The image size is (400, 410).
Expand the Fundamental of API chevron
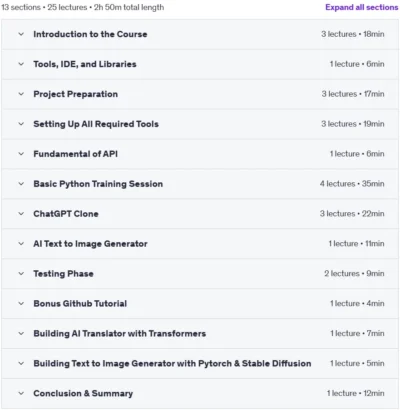click(21, 154)
